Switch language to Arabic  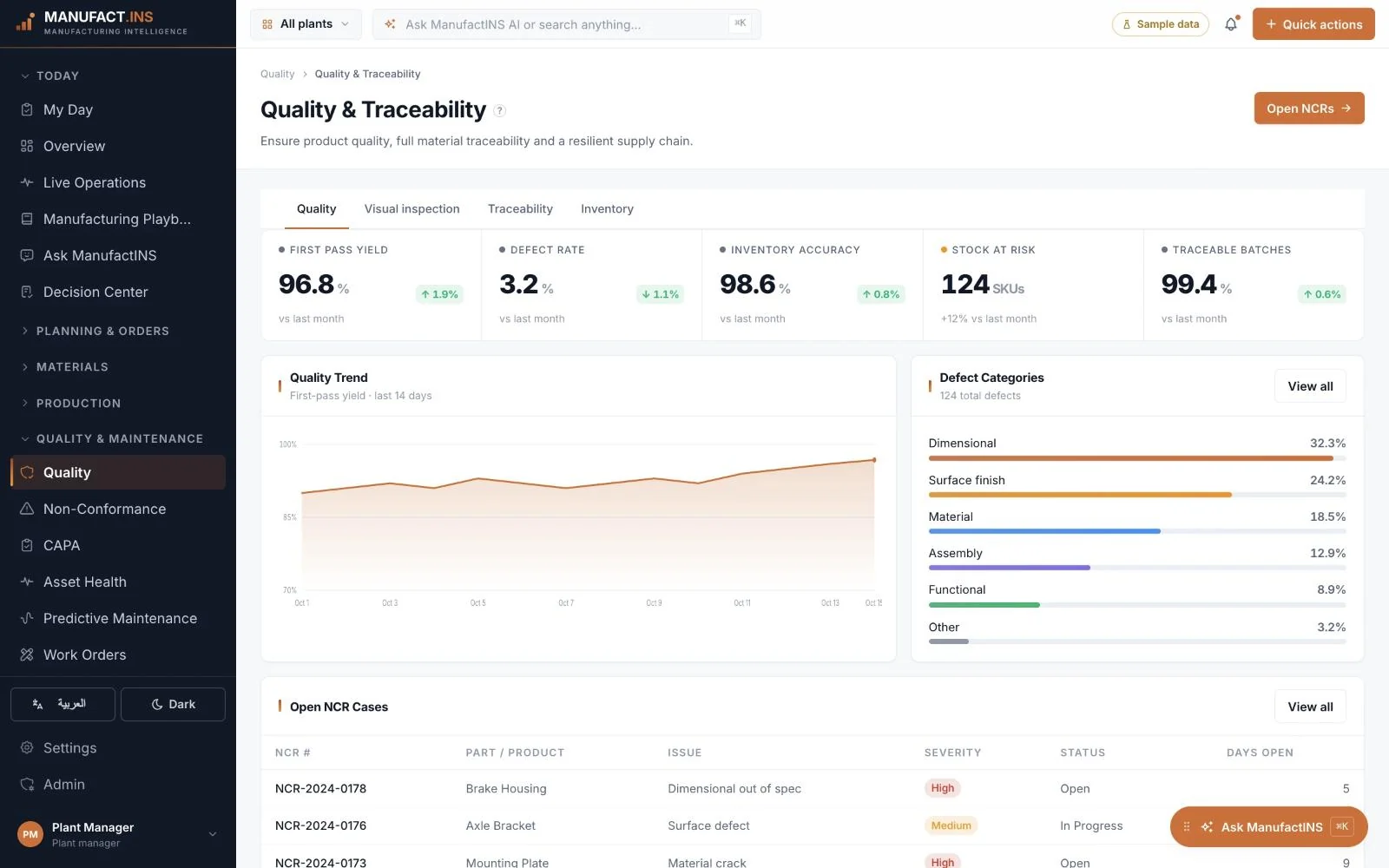[63, 704]
